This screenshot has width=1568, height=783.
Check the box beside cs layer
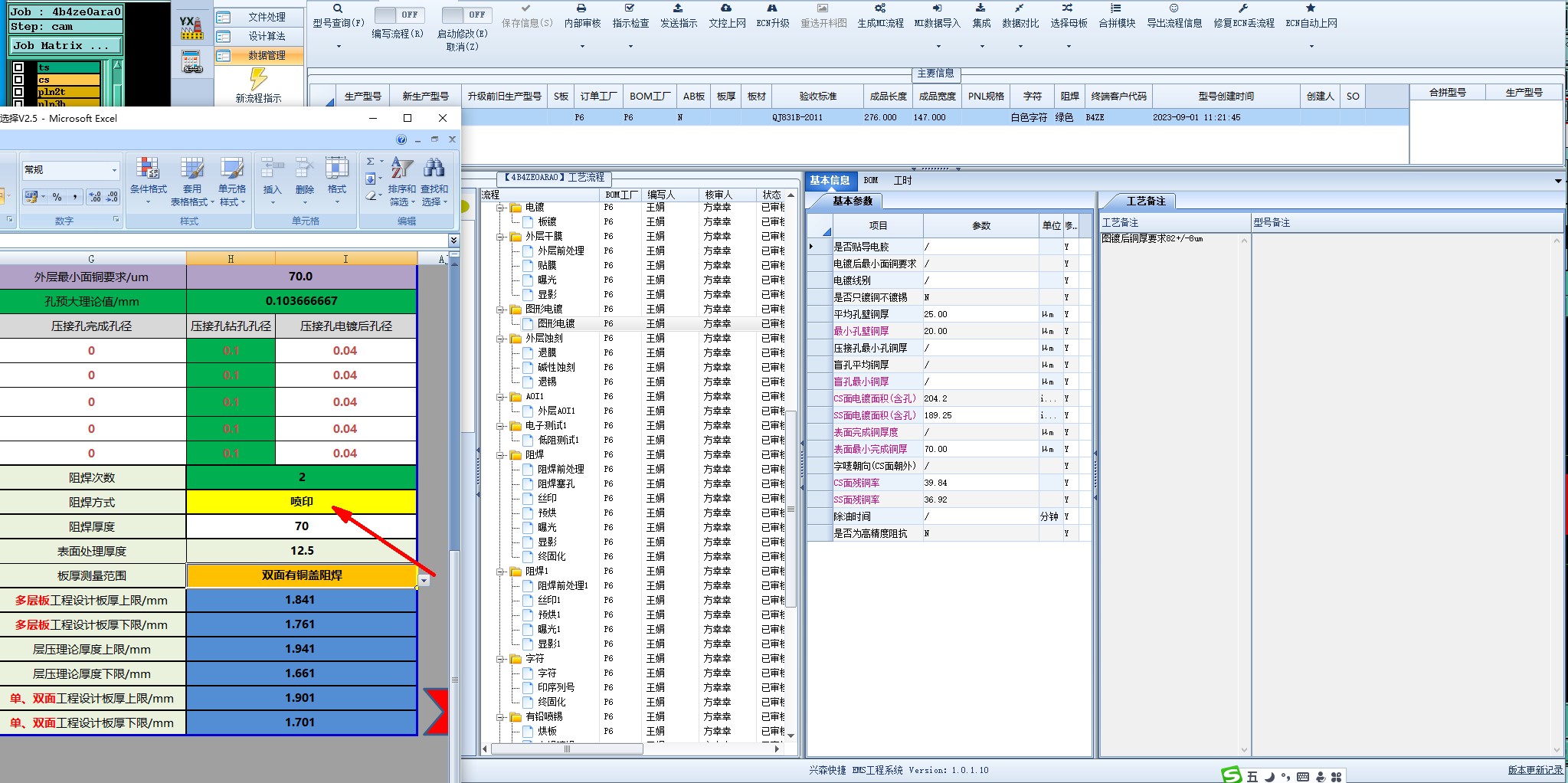[18, 80]
